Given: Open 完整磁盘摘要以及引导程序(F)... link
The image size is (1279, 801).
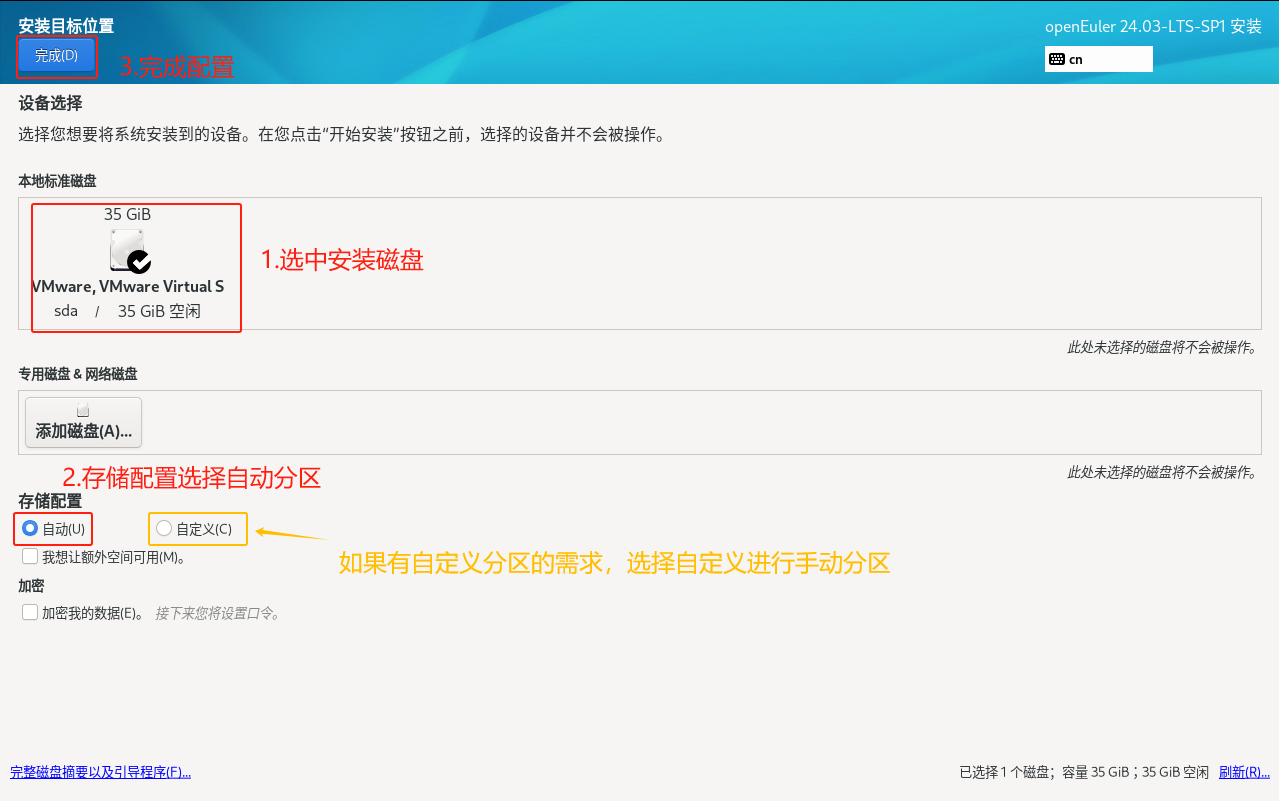Looking at the screenshot, I should 100,772.
